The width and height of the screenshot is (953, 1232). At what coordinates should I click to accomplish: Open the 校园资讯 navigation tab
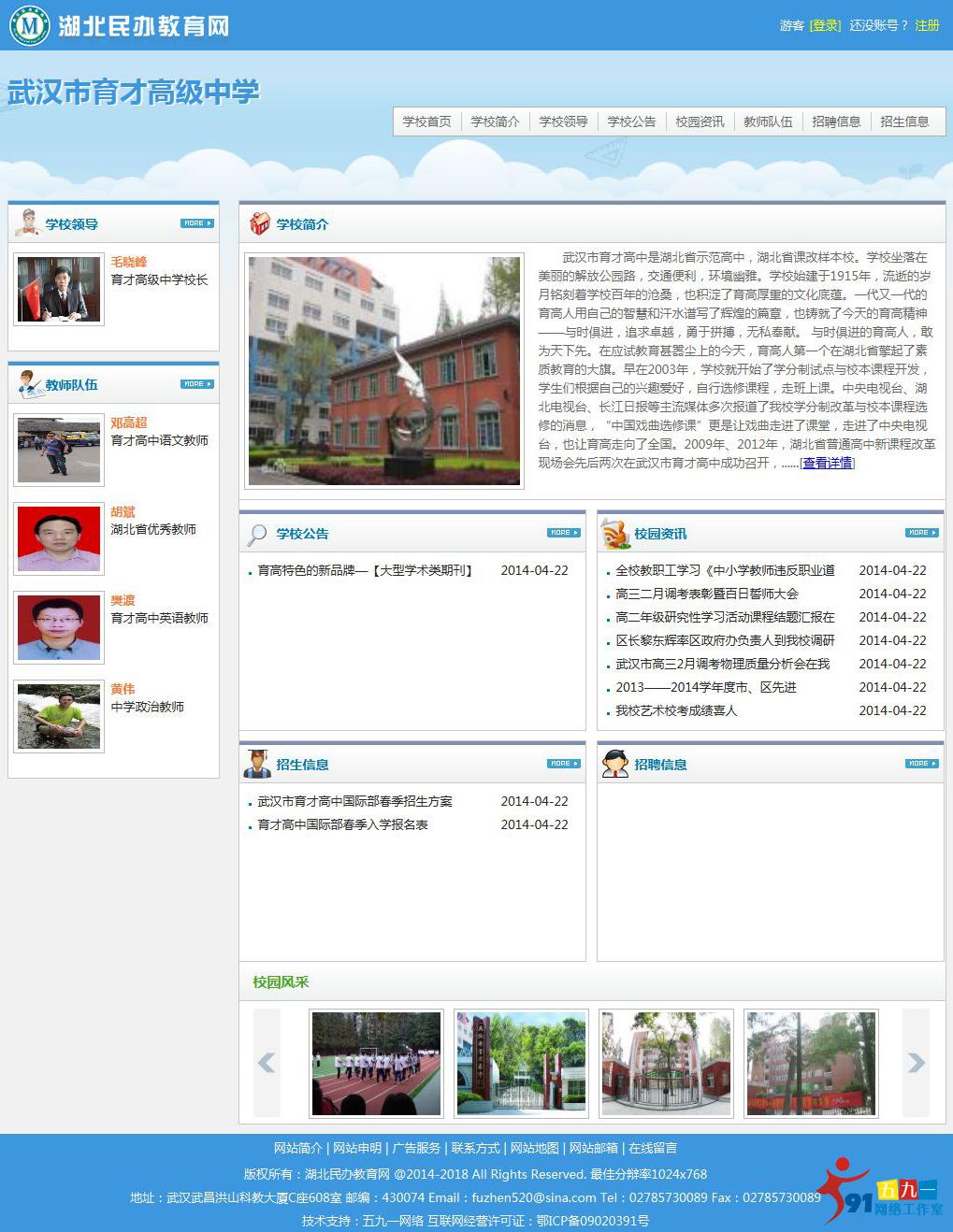click(699, 121)
